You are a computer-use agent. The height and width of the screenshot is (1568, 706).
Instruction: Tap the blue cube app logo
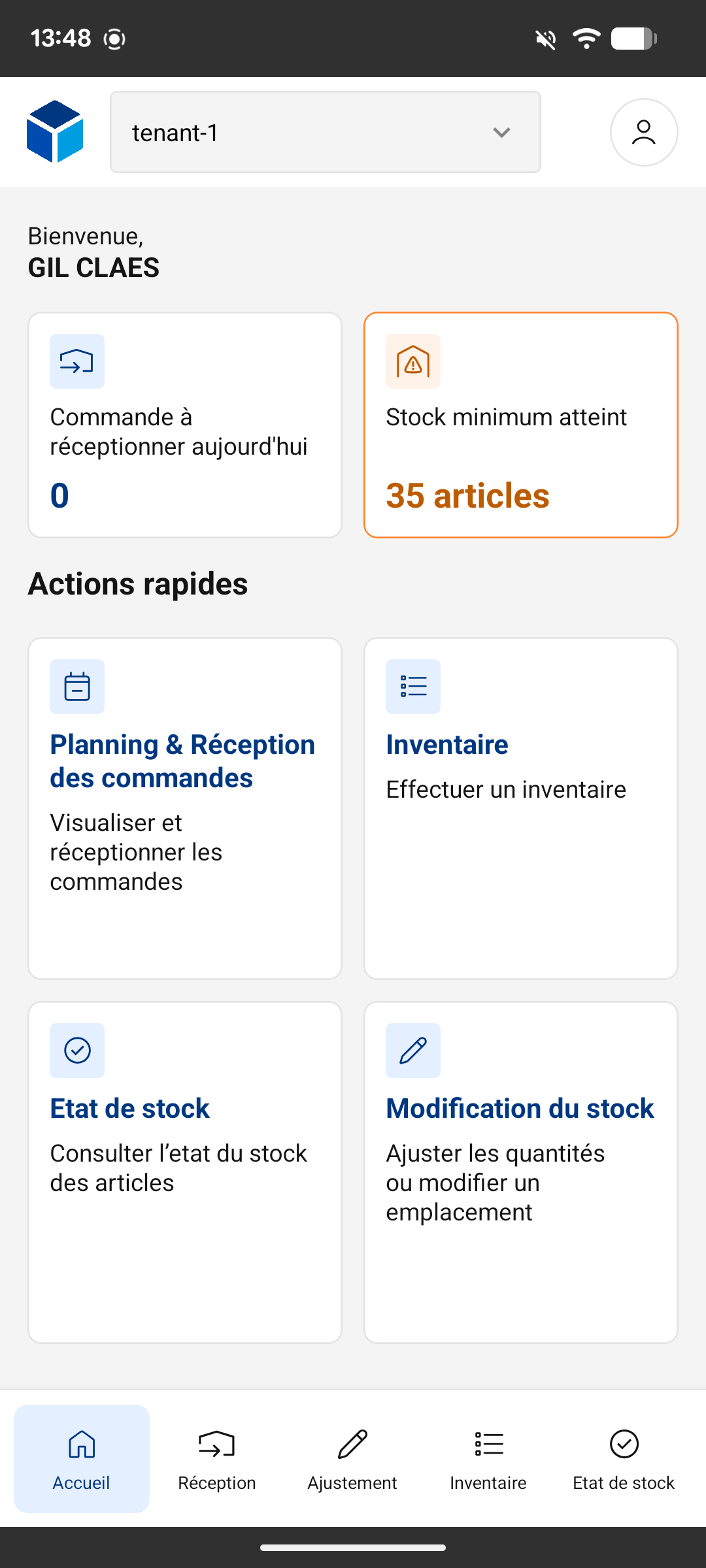point(55,131)
